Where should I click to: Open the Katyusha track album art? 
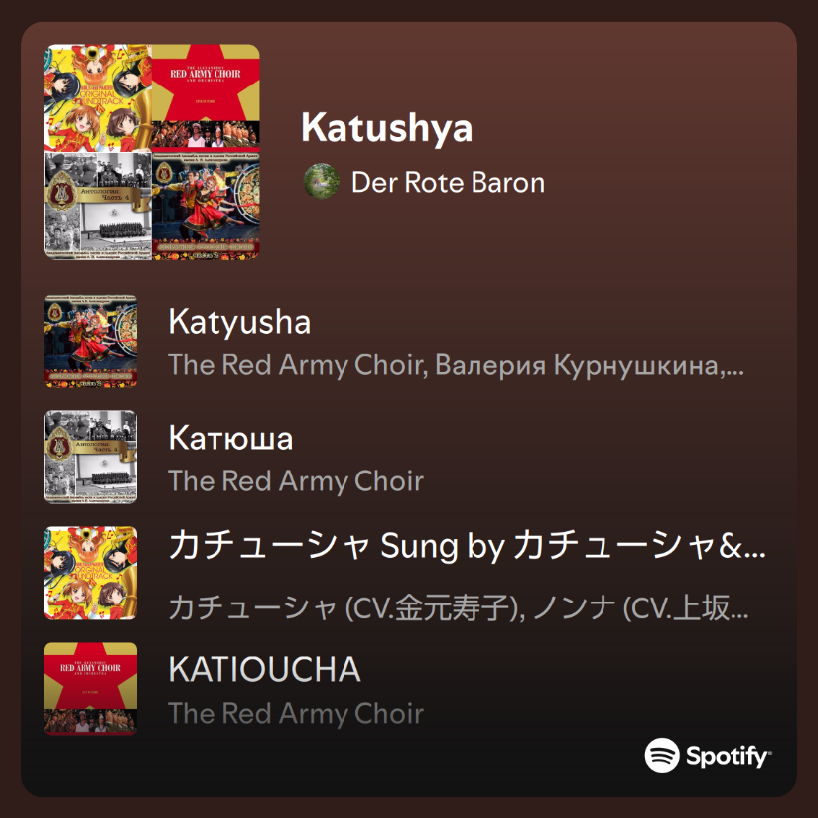91,341
